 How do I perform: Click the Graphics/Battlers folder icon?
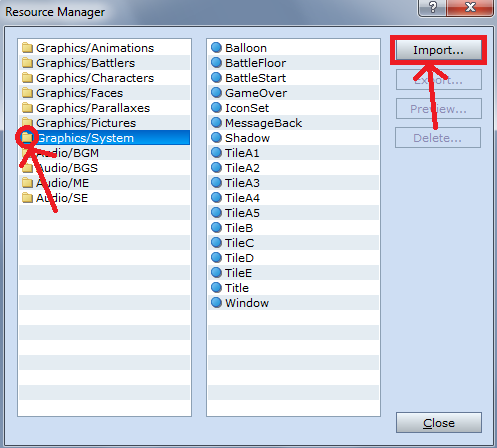(27, 63)
